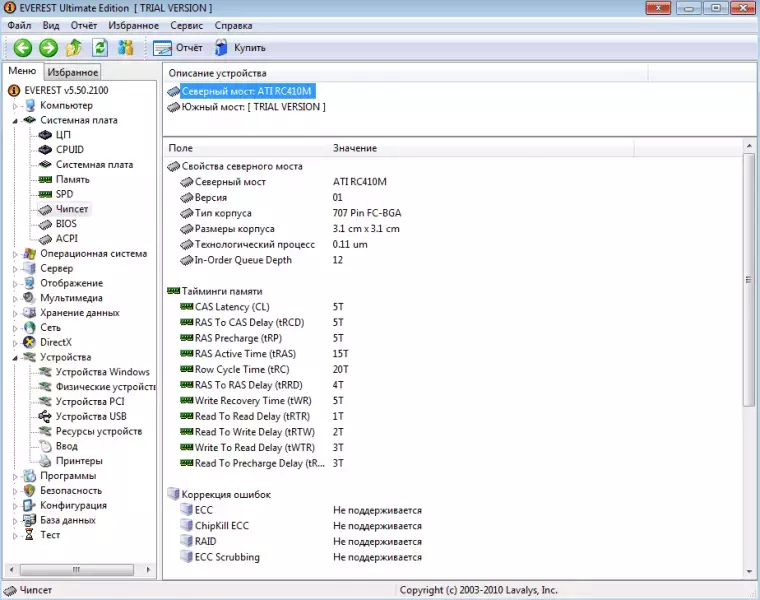This screenshot has width=760, height=600.
Task: Open the Отчёт menu in menu bar
Action: (x=83, y=25)
